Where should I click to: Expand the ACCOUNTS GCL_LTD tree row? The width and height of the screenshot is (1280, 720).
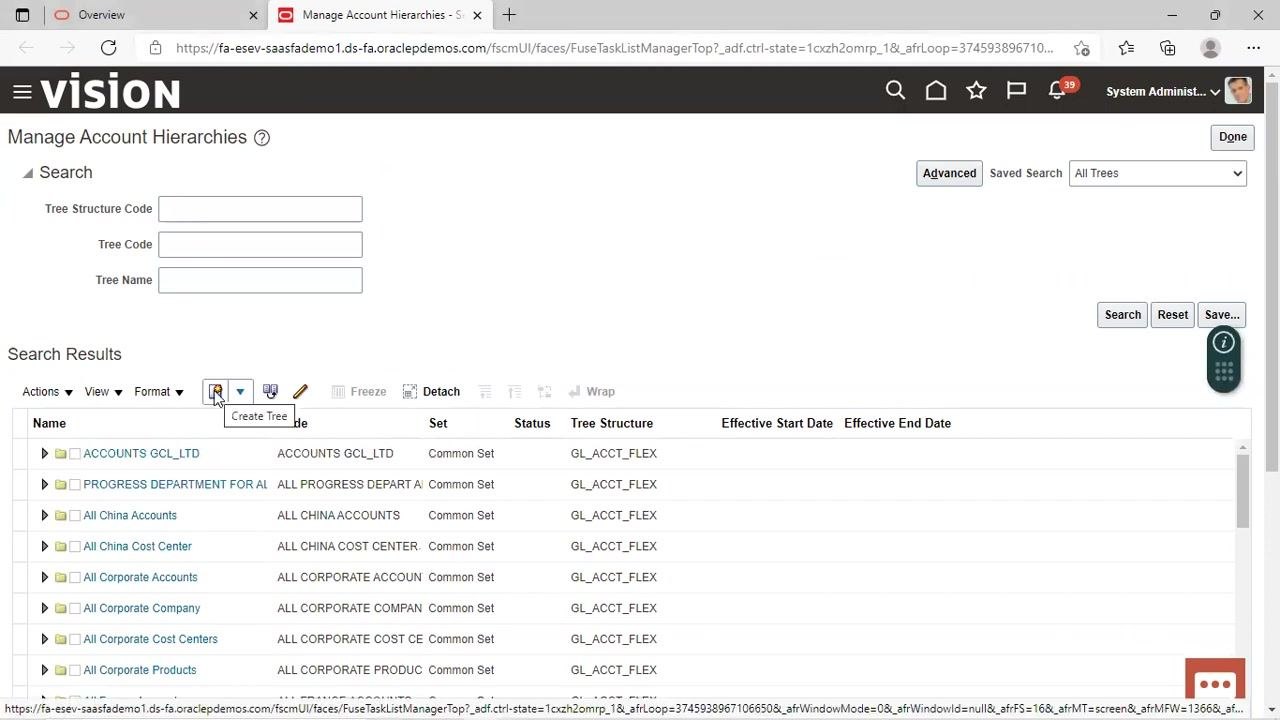pos(44,454)
